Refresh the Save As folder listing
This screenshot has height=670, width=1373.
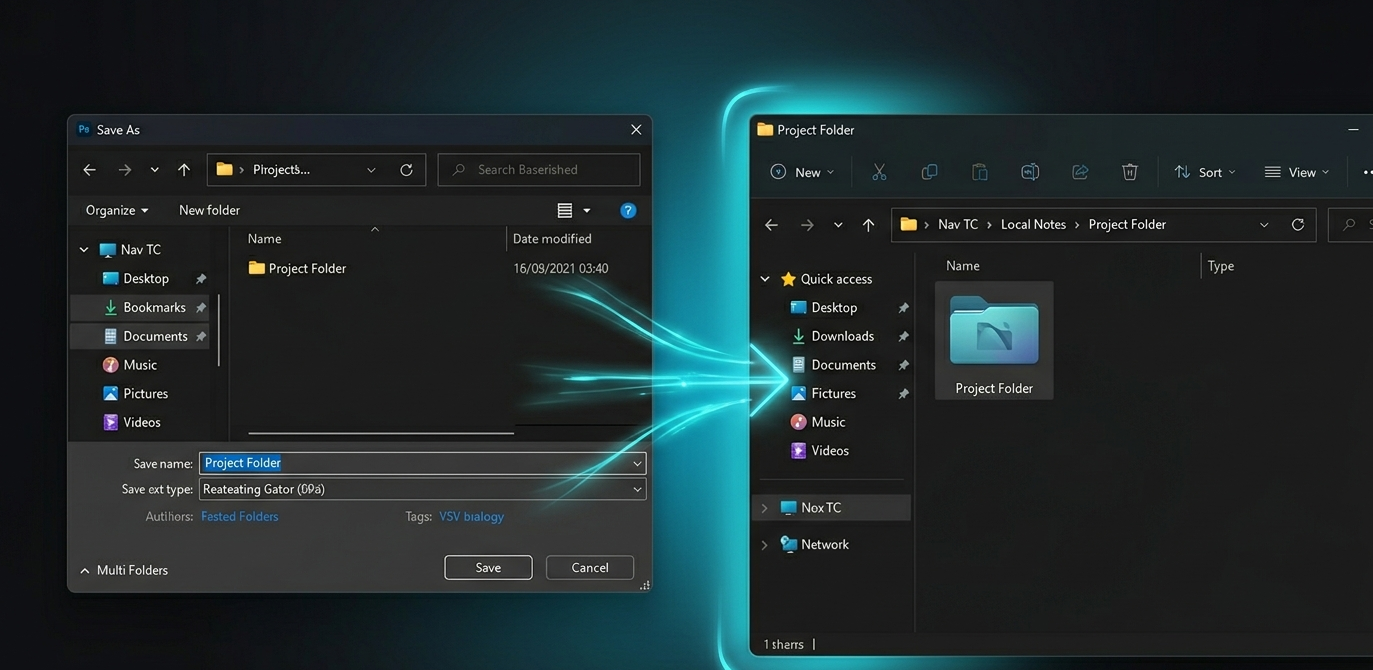(x=406, y=170)
